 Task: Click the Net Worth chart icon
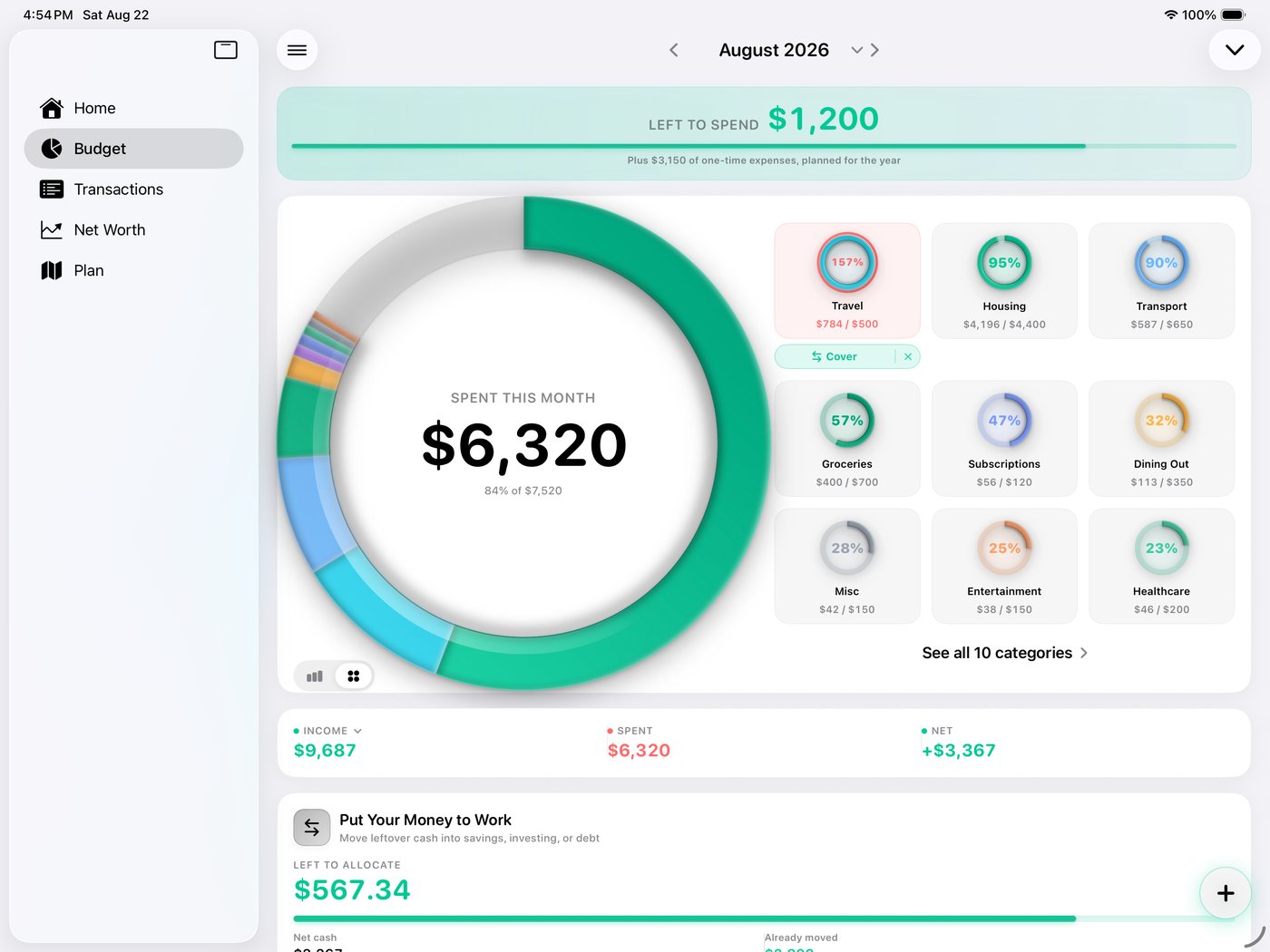click(52, 230)
